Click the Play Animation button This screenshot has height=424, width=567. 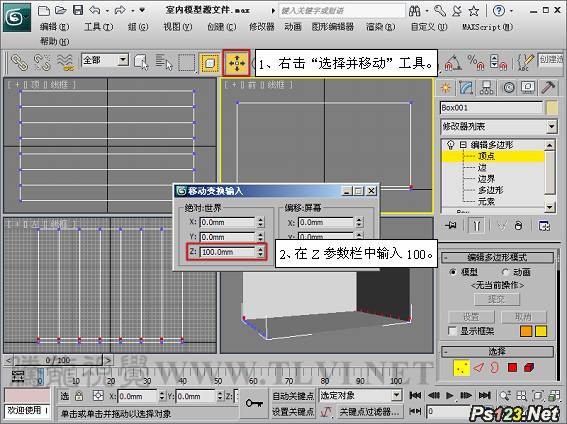[x=449, y=395]
